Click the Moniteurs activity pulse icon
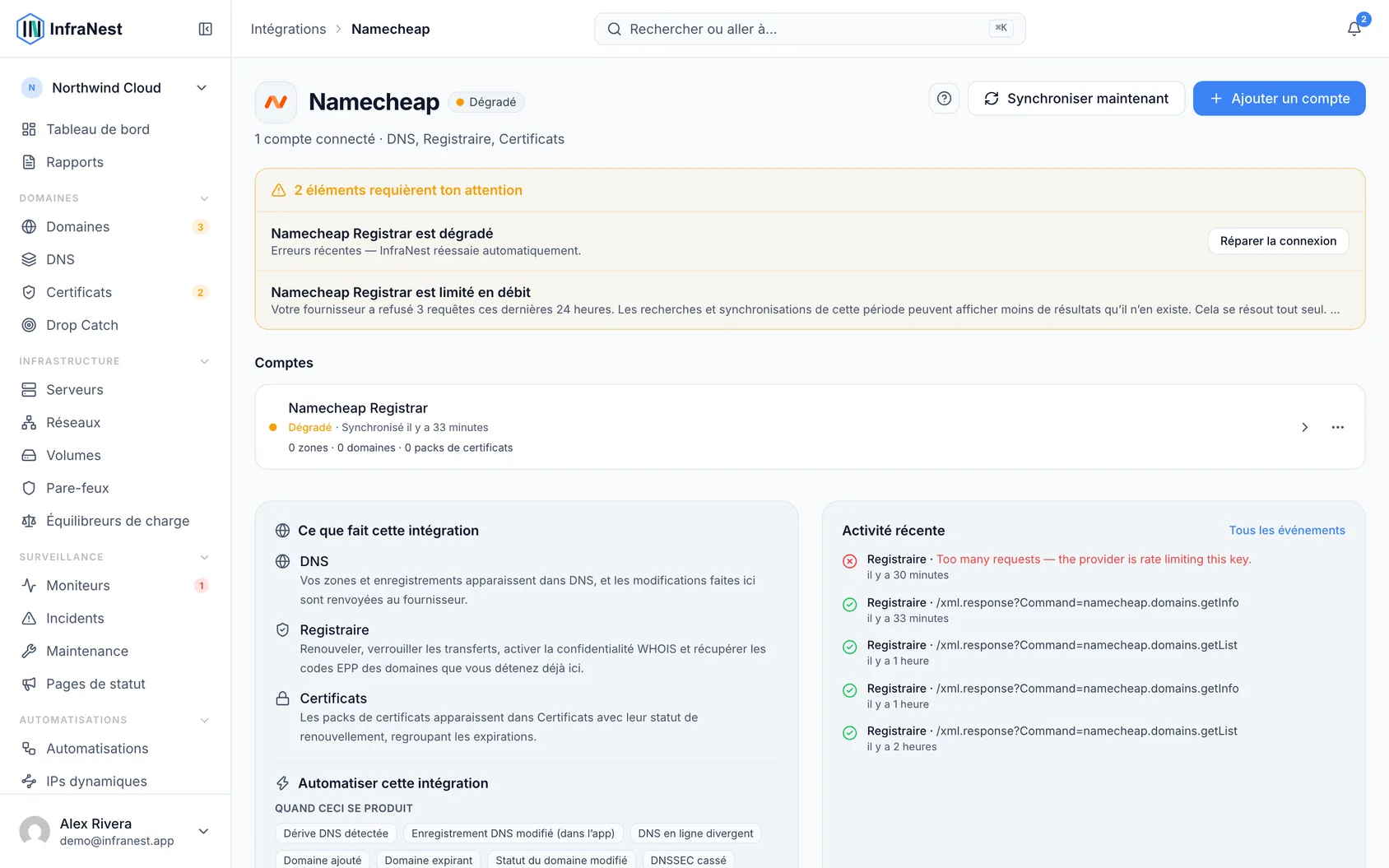The width and height of the screenshot is (1389, 868). point(29,585)
